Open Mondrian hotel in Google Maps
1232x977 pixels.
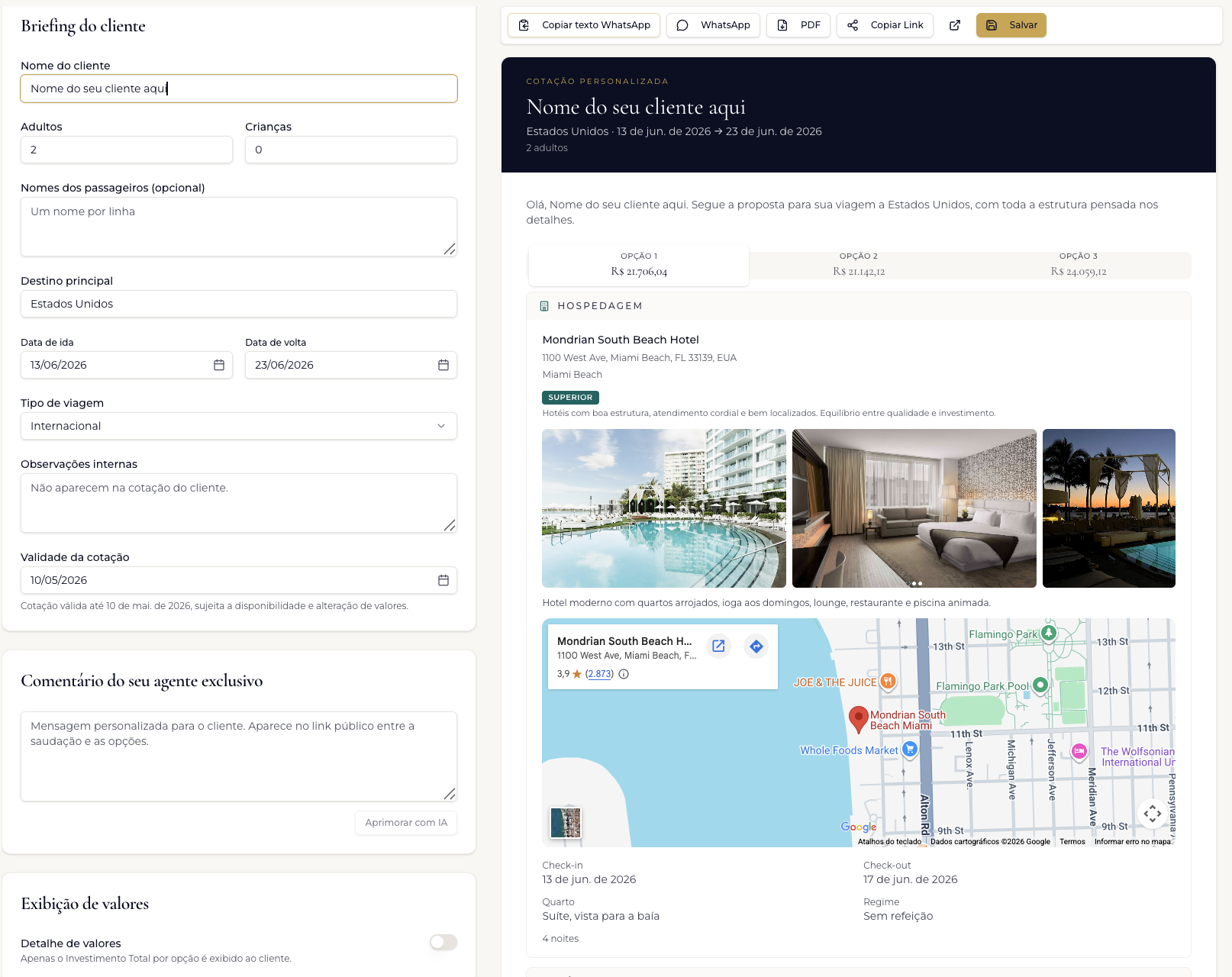(x=718, y=646)
